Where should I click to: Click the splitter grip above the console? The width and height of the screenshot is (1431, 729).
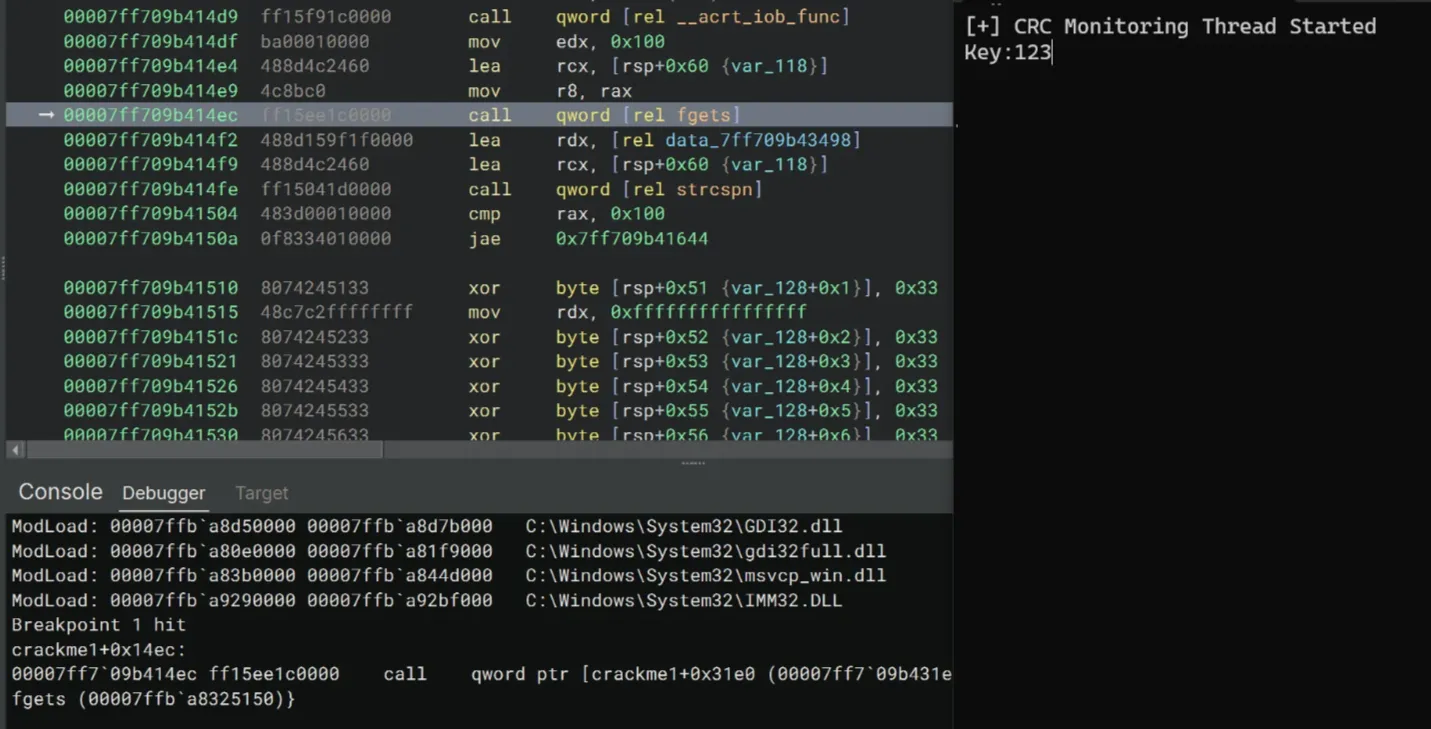coord(693,463)
